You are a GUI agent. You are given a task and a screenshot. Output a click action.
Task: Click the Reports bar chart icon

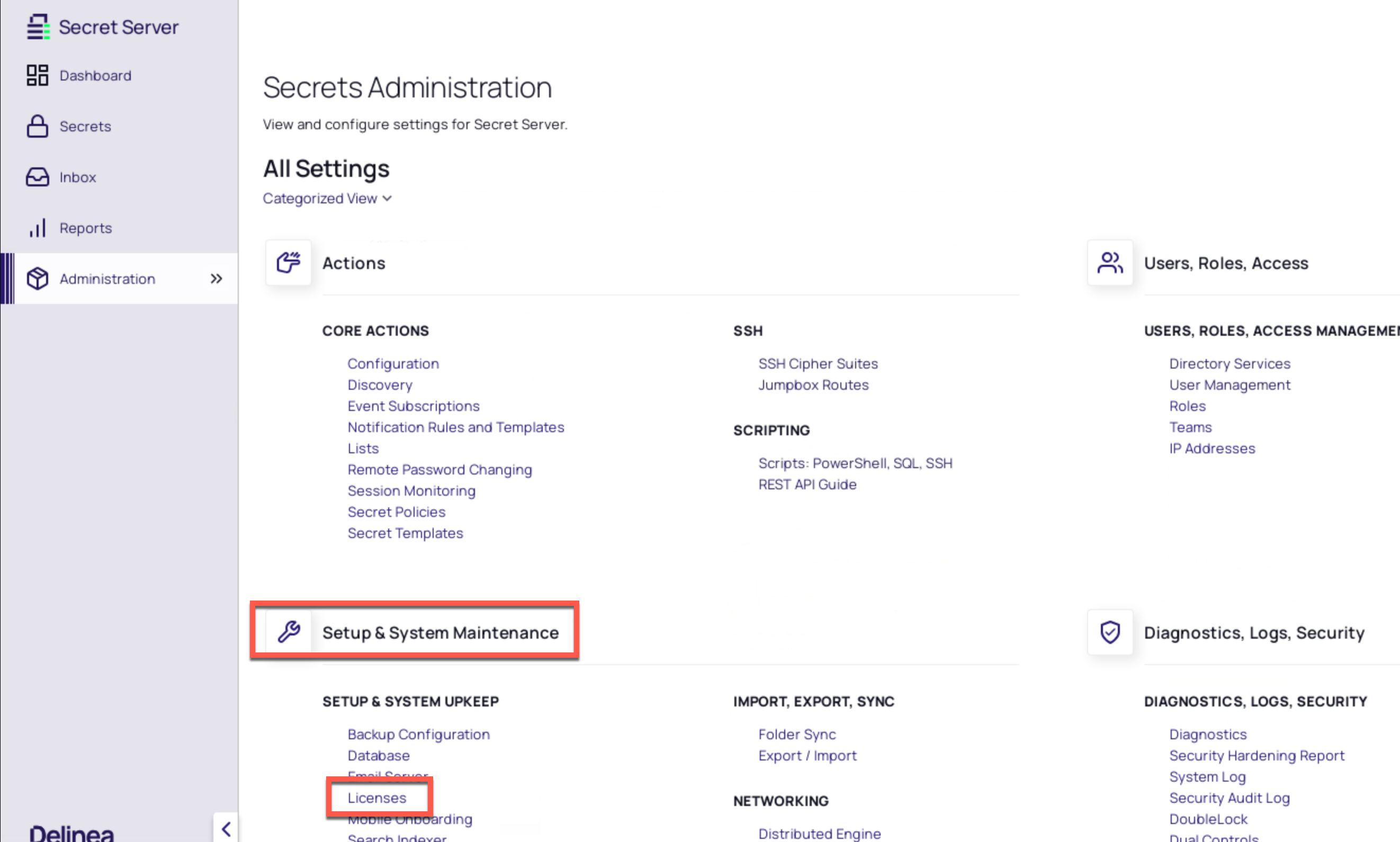[x=38, y=228]
